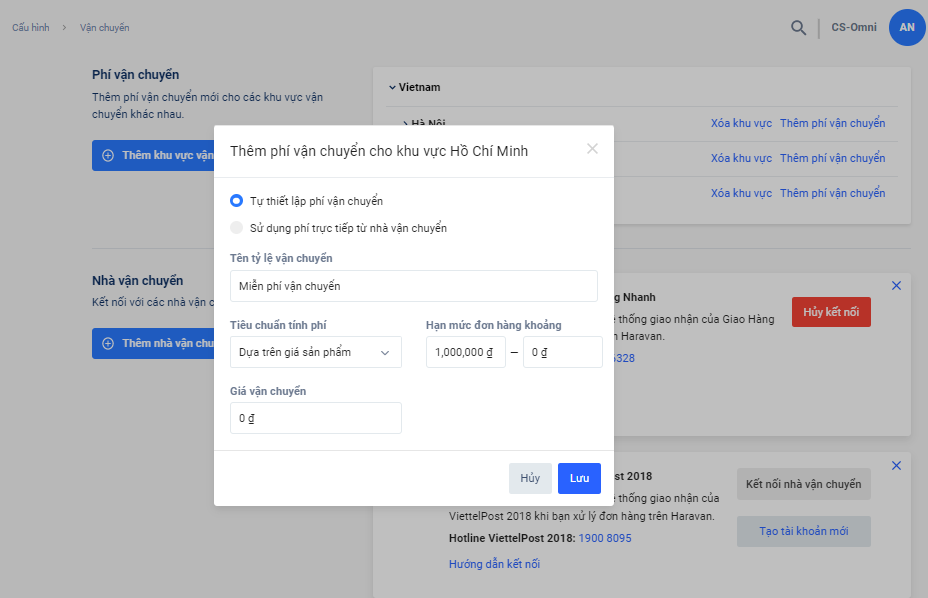The image size is (928, 598).
Task: Open the Hướng dẫn kết nối link
Action: click(494, 564)
